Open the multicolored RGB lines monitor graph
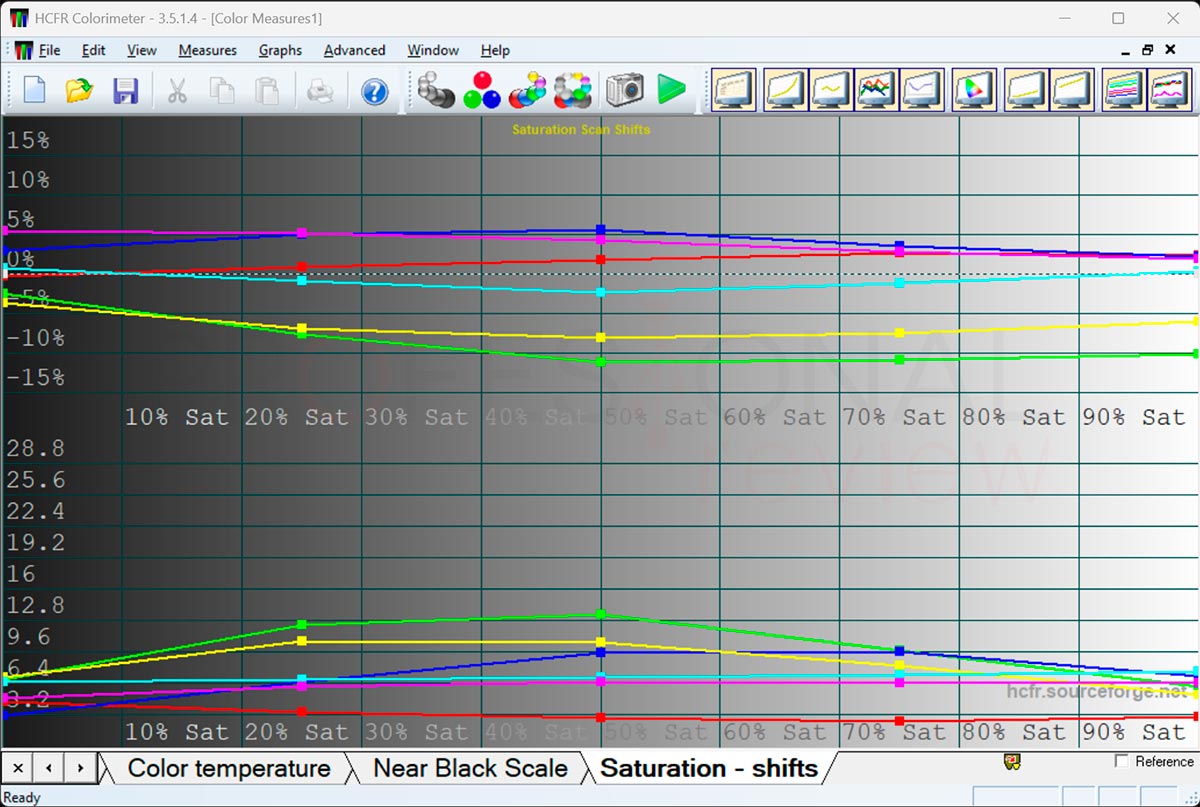Screen dimensions: 1200x807 pyautogui.click(x=876, y=90)
